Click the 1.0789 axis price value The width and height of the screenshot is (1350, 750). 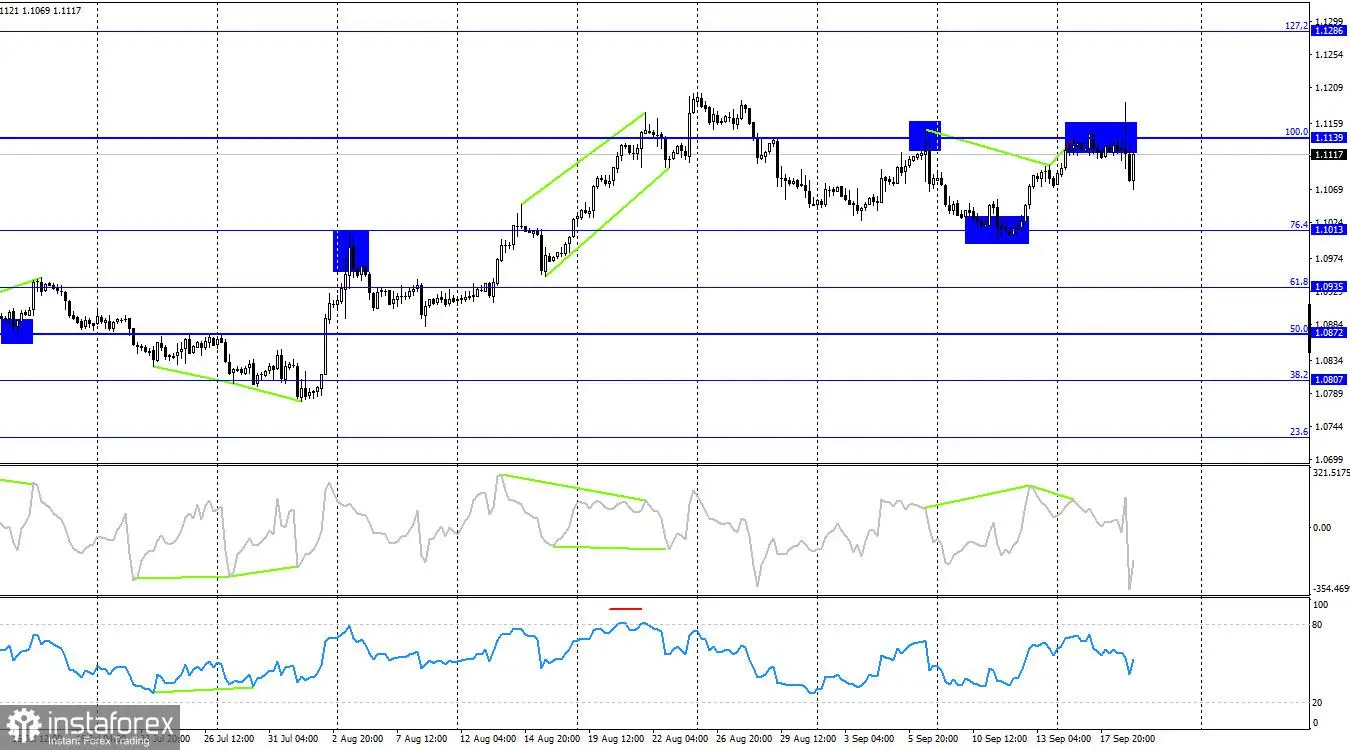coord(1329,393)
